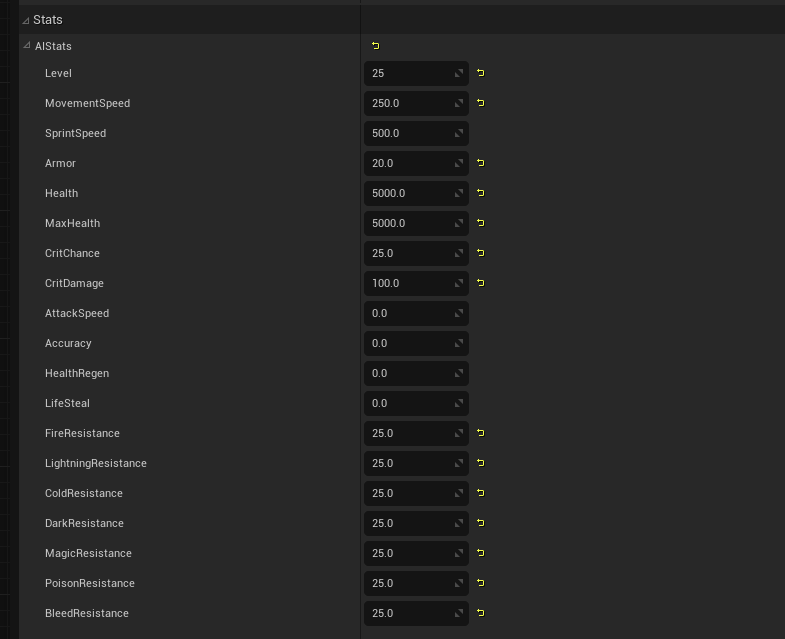Select the HealthRegen property label
This screenshot has width=785, height=639.
pos(77,374)
